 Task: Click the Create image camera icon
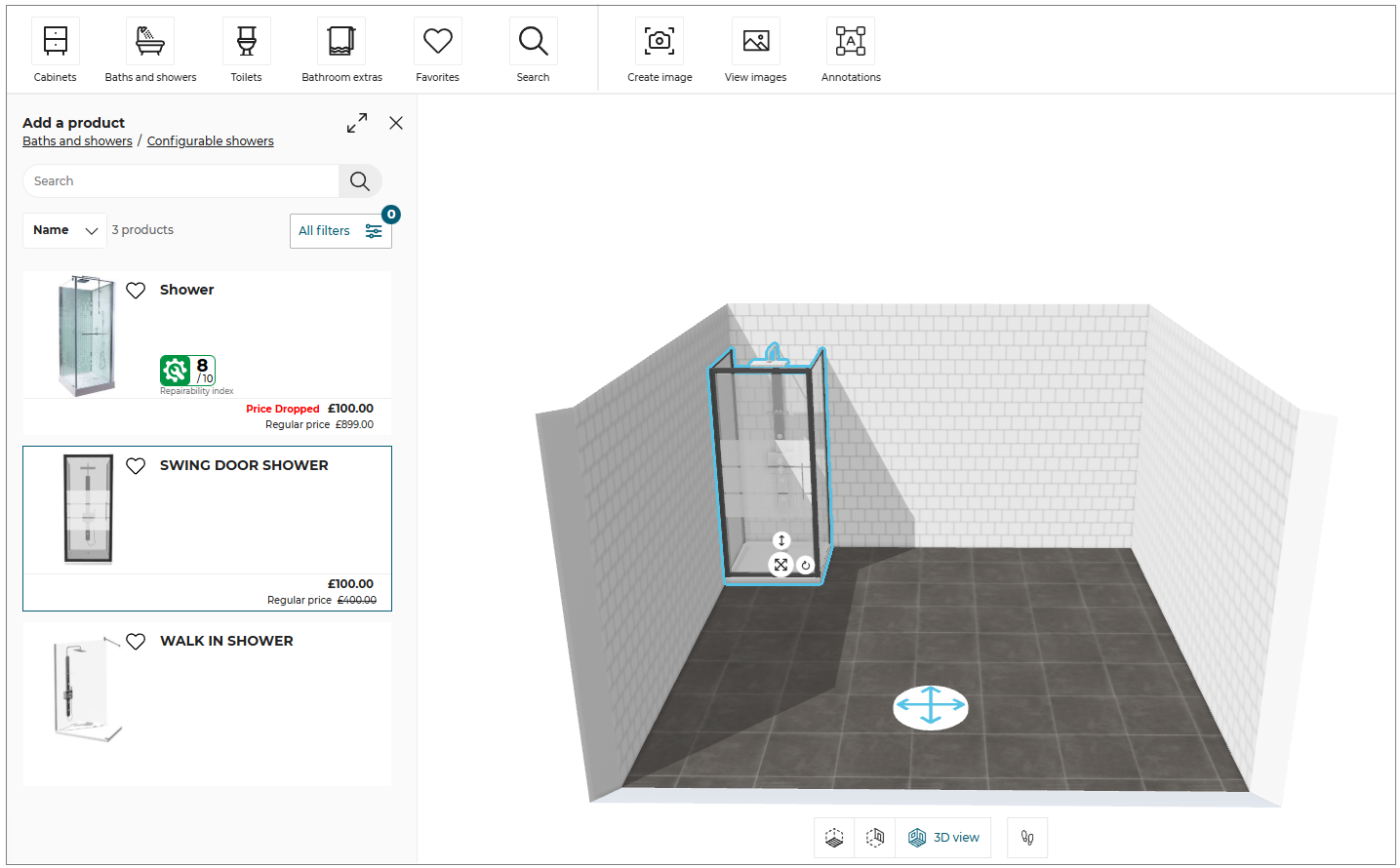(660, 42)
